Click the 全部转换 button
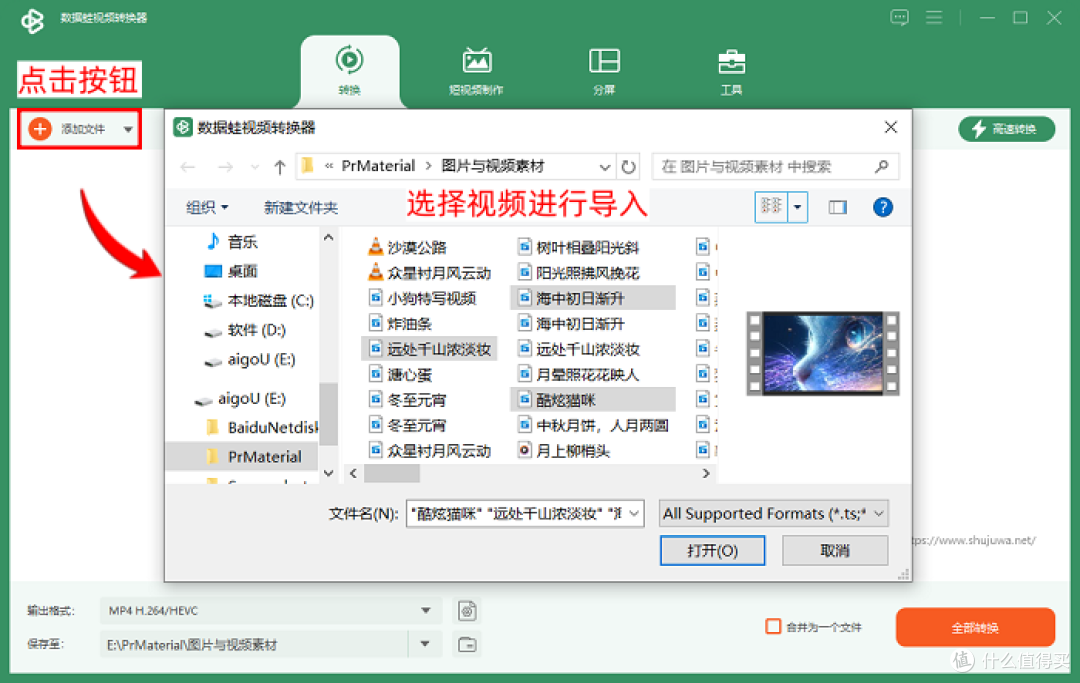Screen dimensions: 1080x683 (x=975, y=627)
